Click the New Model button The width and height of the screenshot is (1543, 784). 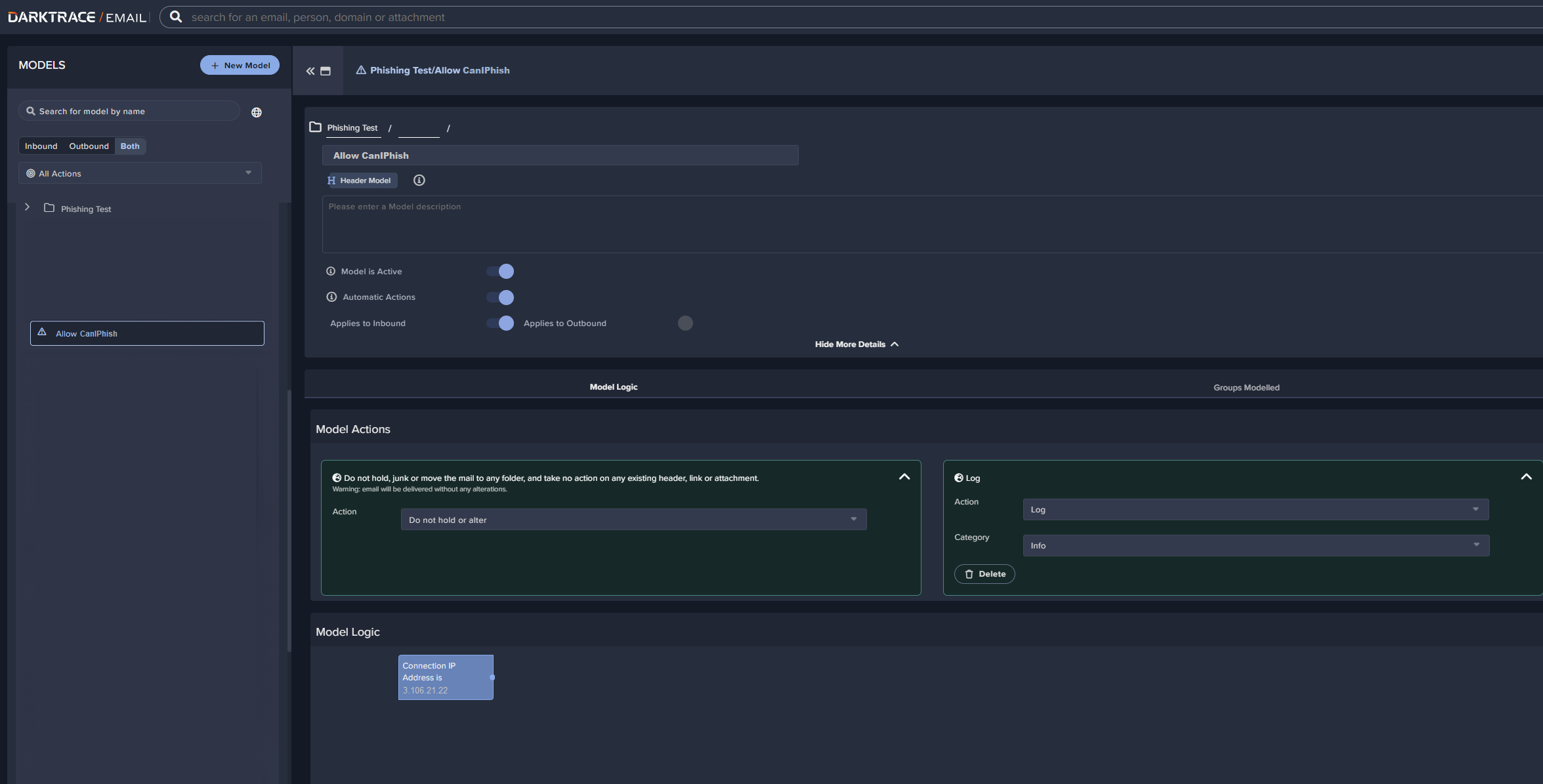pos(240,65)
